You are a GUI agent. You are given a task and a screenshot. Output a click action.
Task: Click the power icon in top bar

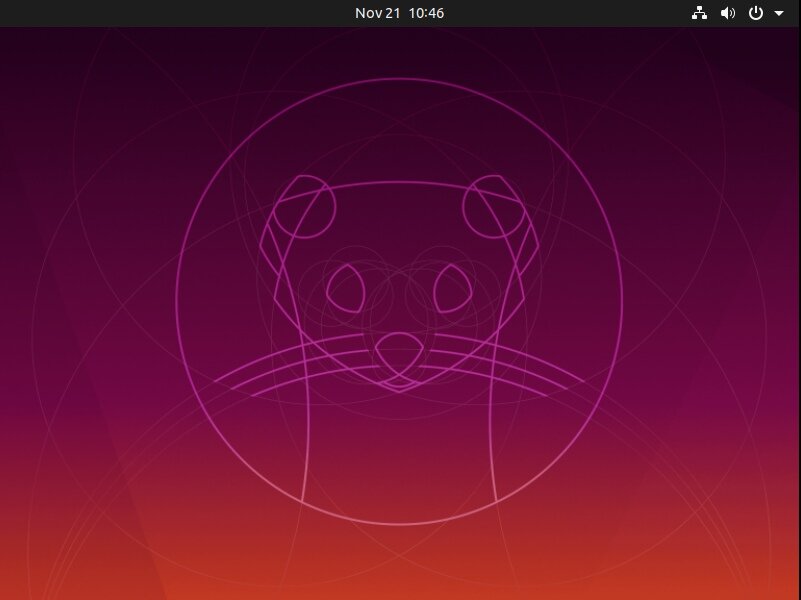click(x=756, y=13)
